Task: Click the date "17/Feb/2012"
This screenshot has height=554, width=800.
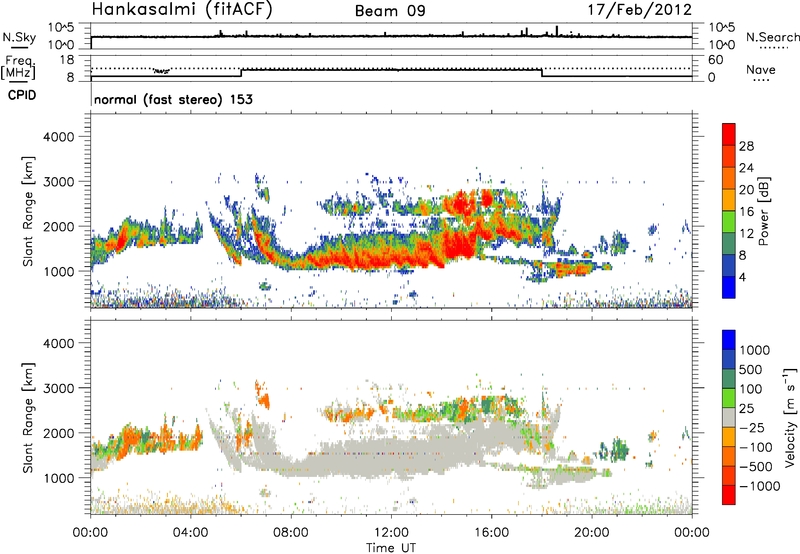Action: tap(640, 10)
